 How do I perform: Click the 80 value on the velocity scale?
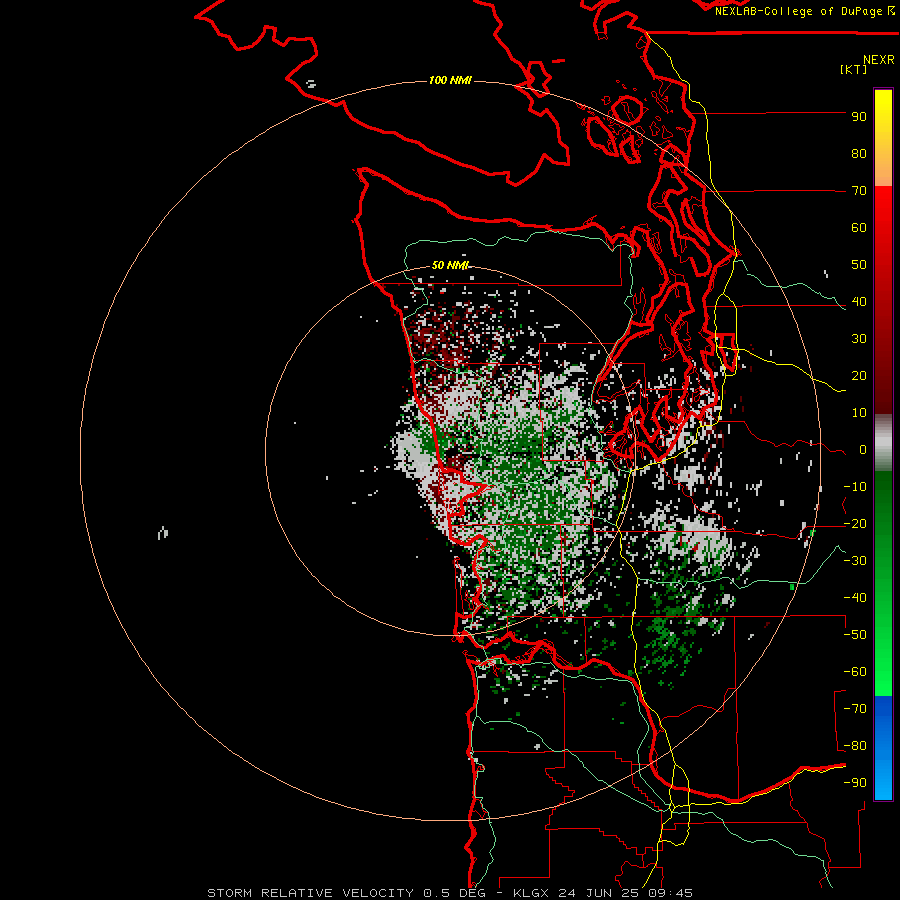pyautogui.click(x=859, y=154)
